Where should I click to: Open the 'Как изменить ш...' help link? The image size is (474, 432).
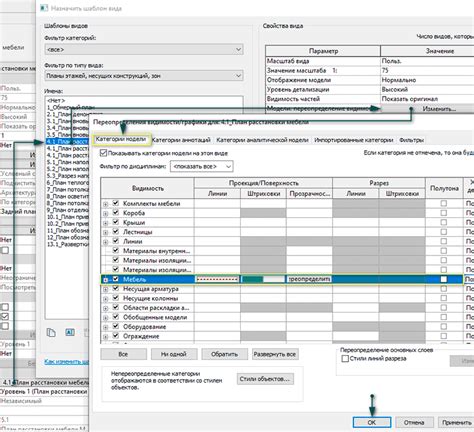point(66,361)
